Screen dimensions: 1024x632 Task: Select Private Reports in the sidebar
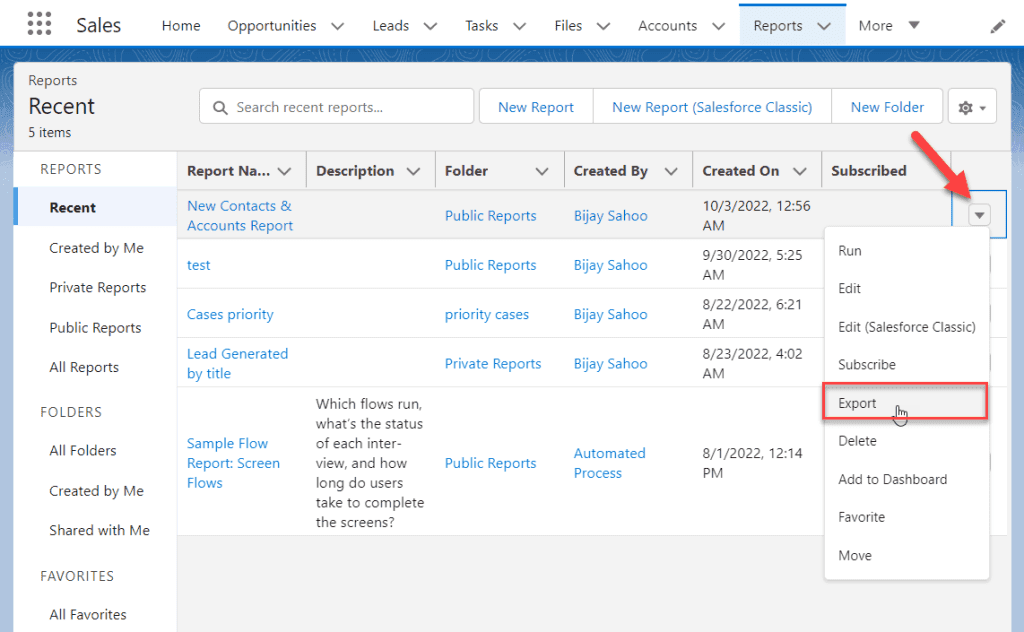click(98, 287)
